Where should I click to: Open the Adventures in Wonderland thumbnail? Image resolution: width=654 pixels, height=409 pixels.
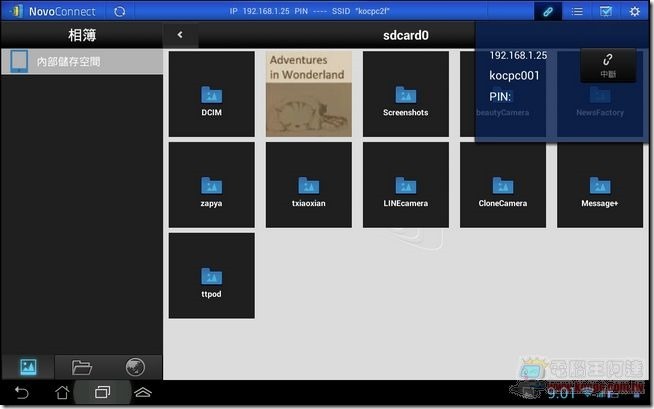[309, 94]
